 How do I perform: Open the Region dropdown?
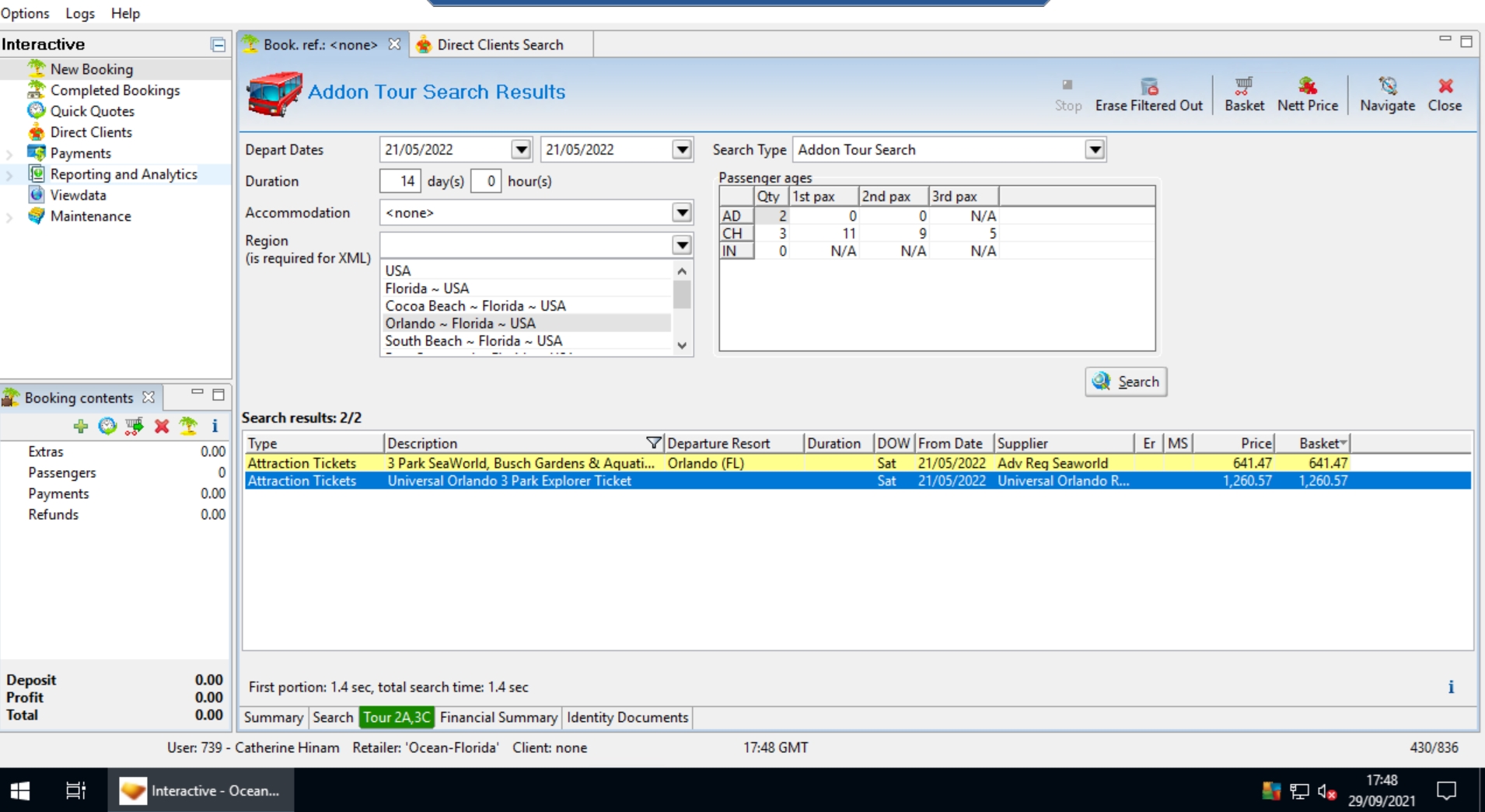tap(682, 245)
